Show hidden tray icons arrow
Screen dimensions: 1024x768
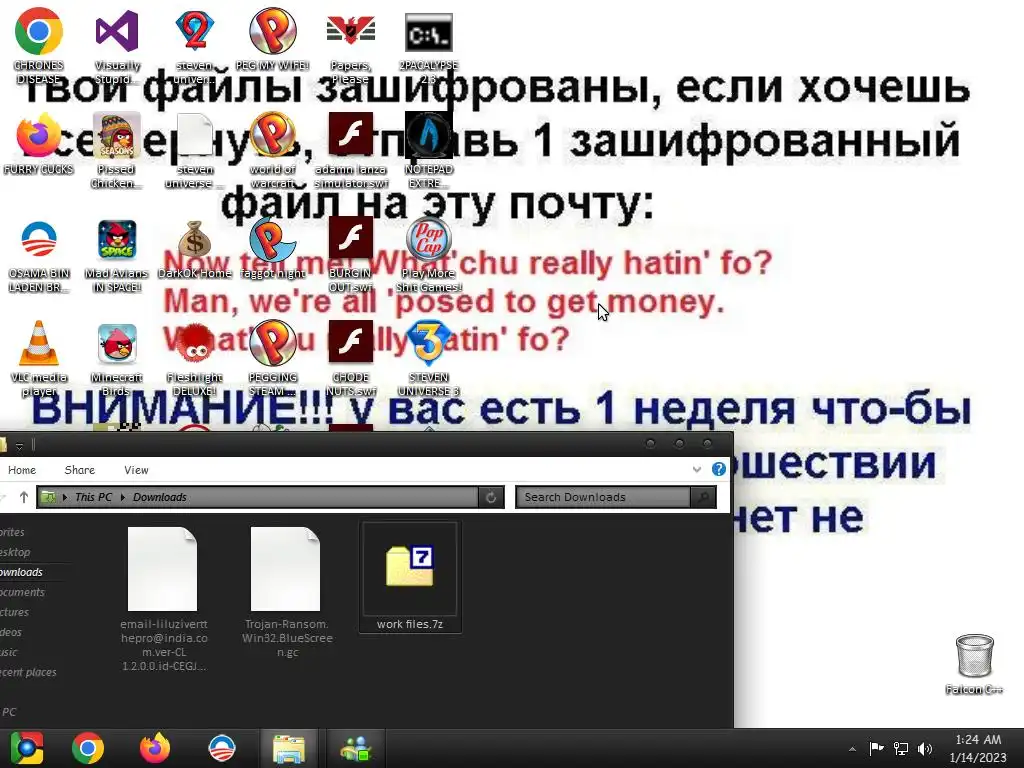(x=852, y=749)
